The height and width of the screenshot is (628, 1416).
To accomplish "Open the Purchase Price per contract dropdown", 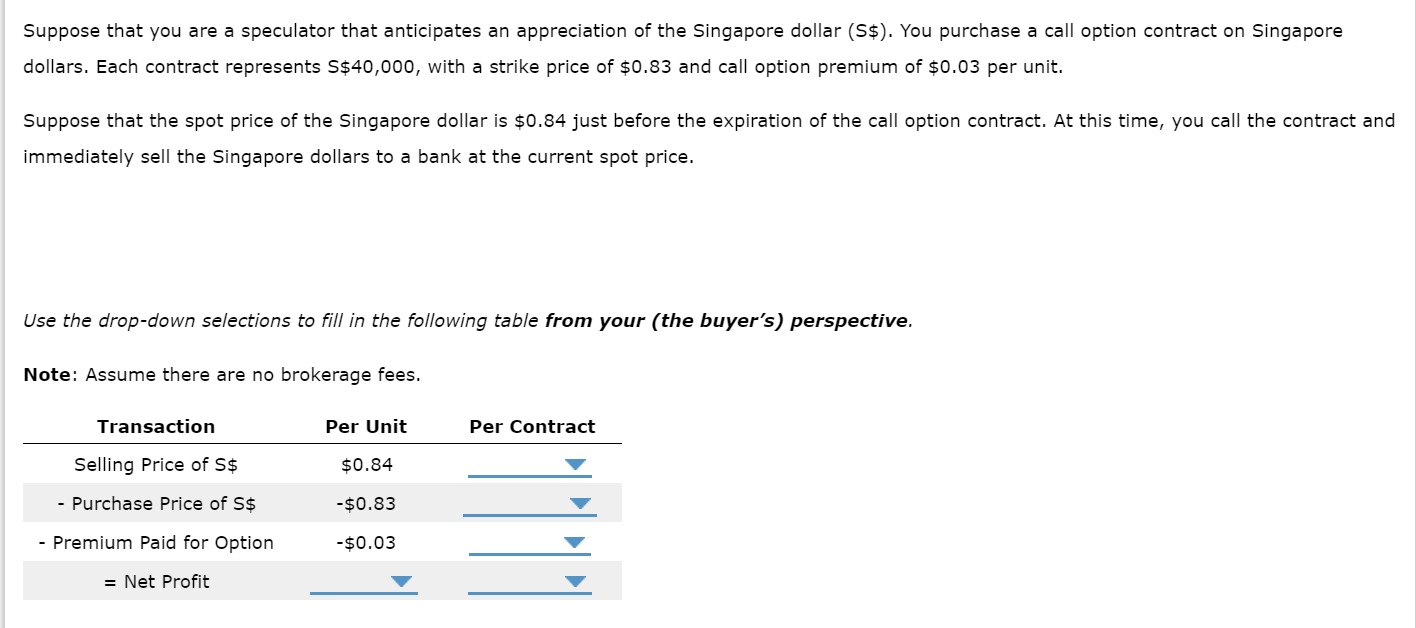I will coord(530,504).
